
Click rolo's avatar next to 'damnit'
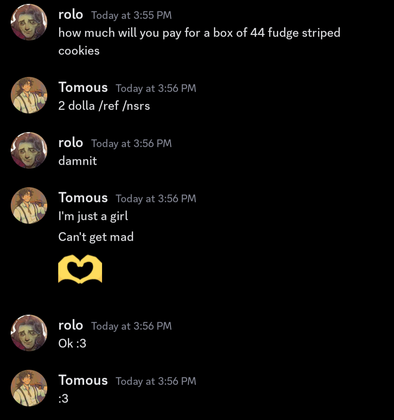(x=29, y=150)
